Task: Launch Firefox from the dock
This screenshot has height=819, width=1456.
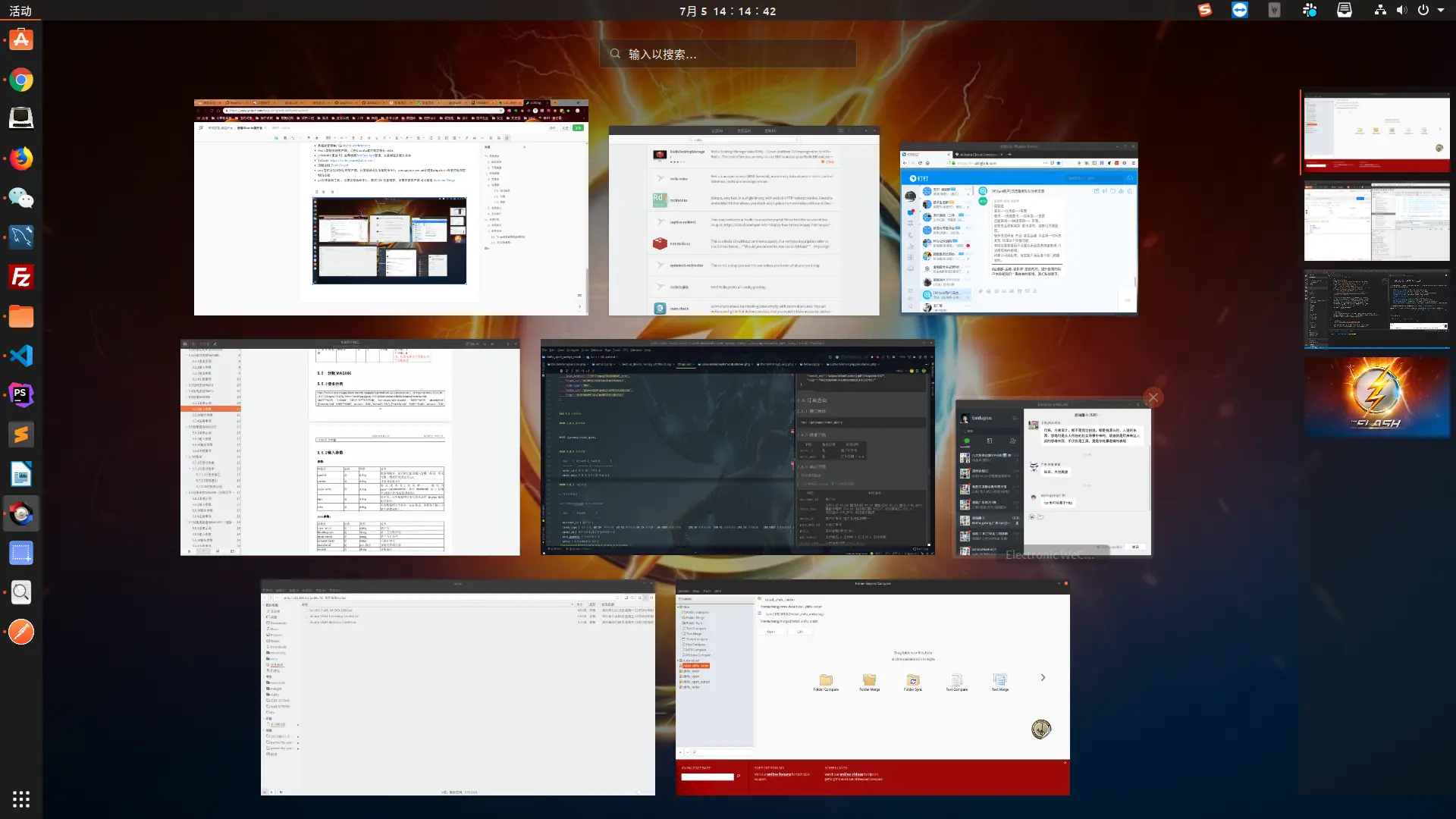Action: click(21, 158)
